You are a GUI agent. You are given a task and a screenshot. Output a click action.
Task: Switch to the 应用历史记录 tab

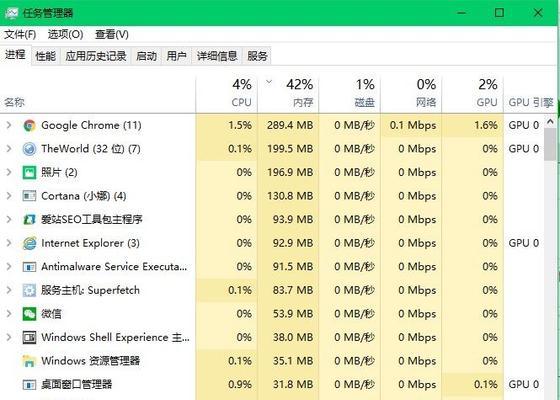(x=96, y=56)
